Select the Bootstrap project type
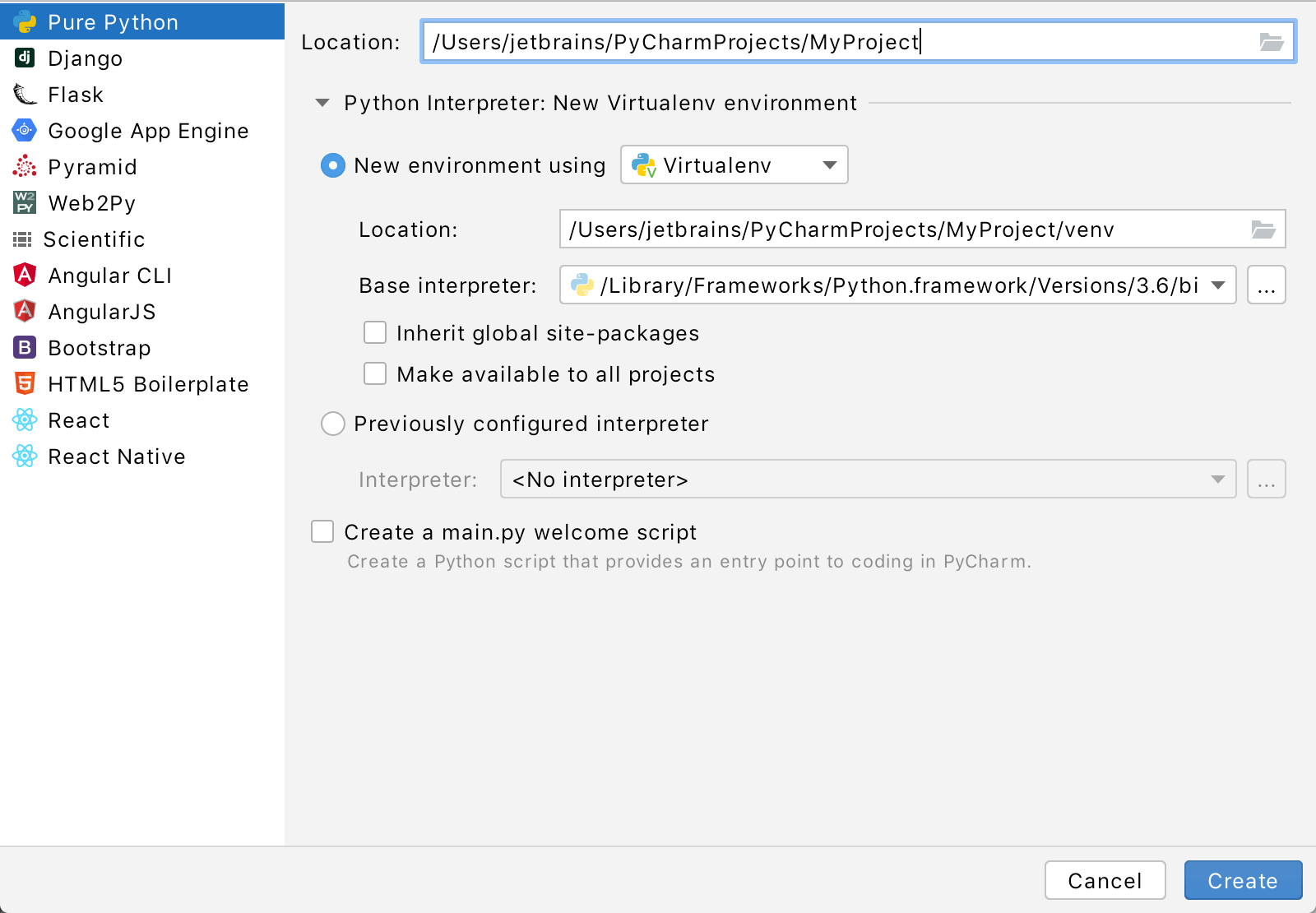Viewport: 1316px width, 913px height. tap(24, 347)
